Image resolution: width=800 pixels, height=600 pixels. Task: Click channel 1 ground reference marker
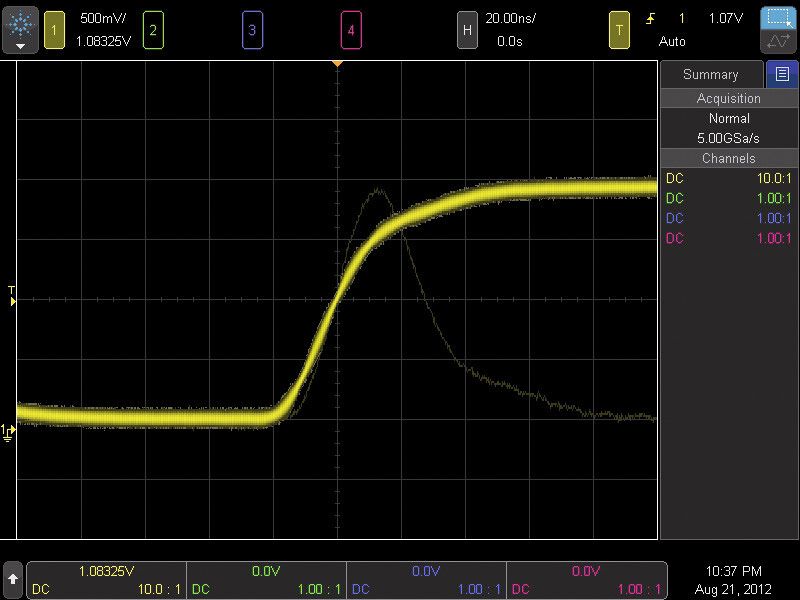pos(8,431)
